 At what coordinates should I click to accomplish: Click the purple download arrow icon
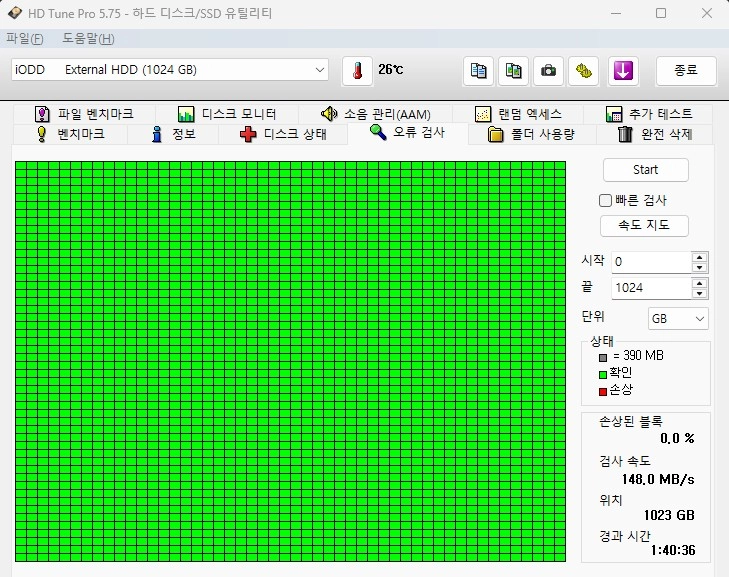623,71
